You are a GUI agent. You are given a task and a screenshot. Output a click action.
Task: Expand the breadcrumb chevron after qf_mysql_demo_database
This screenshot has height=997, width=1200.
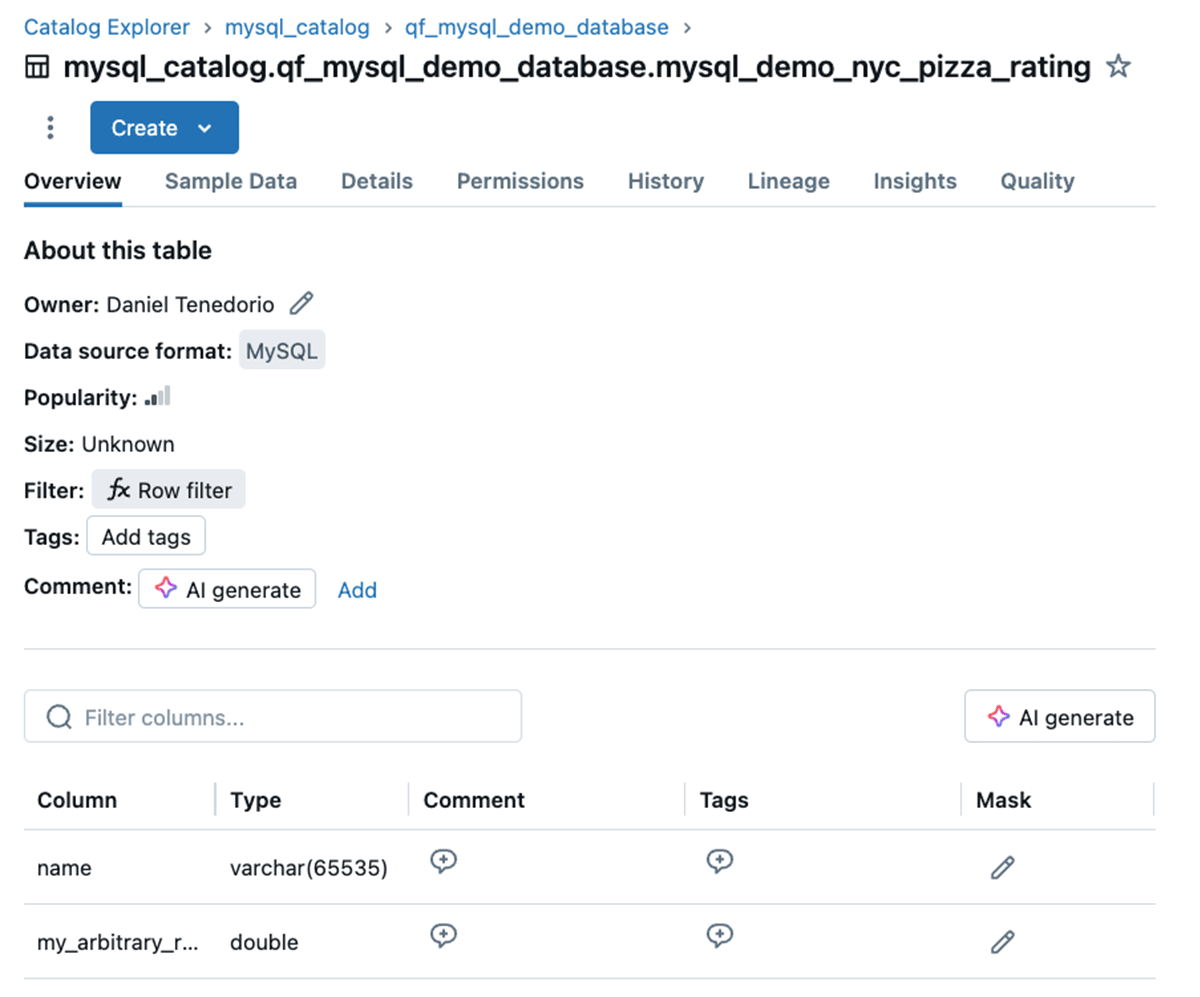[687, 28]
